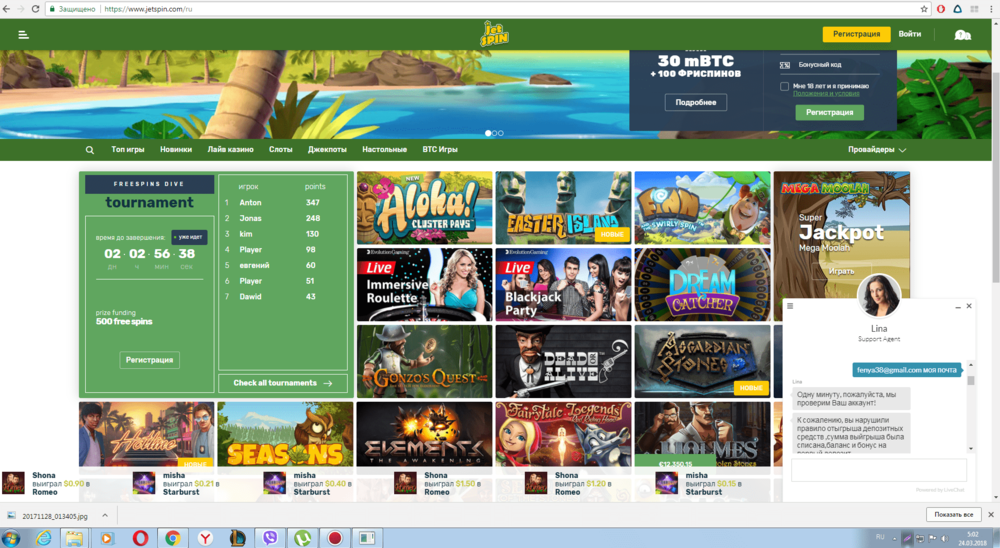Click the JetSpin logo
The height and width of the screenshot is (548, 1000).
(x=494, y=34)
